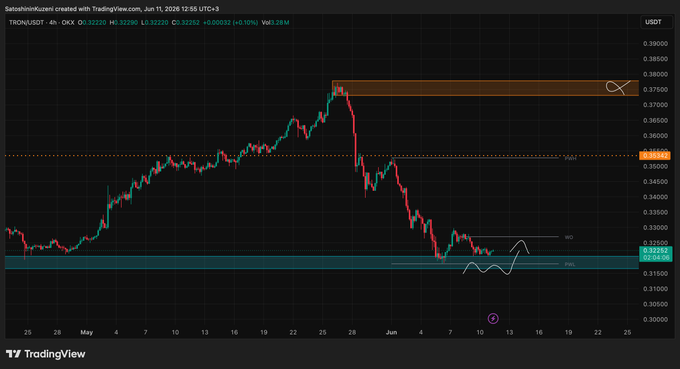Click the 0.30000 price axis label
The height and width of the screenshot is (369, 680).
[x=655, y=320]
